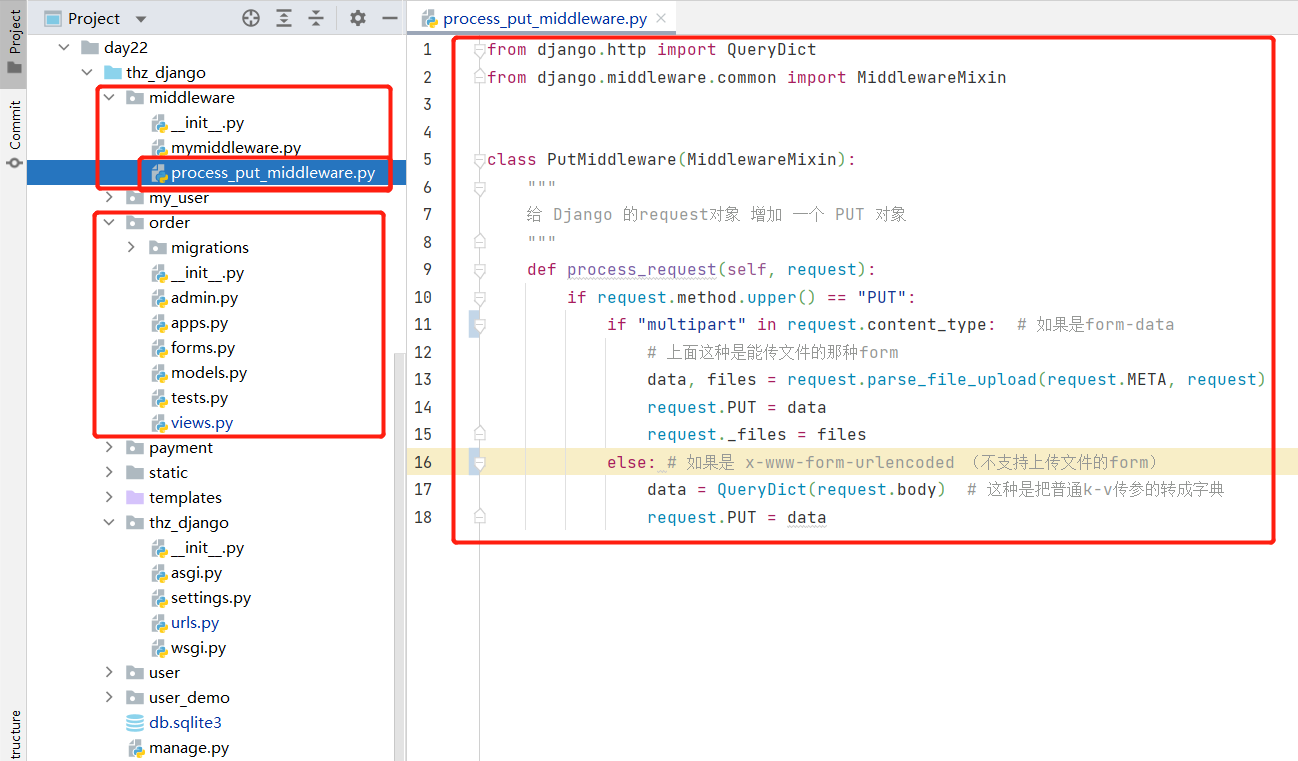The width and height of the screenshot is (1298, 761).
Task: Select the process_put_middleware.py editor tab
Action: [544, 18]
